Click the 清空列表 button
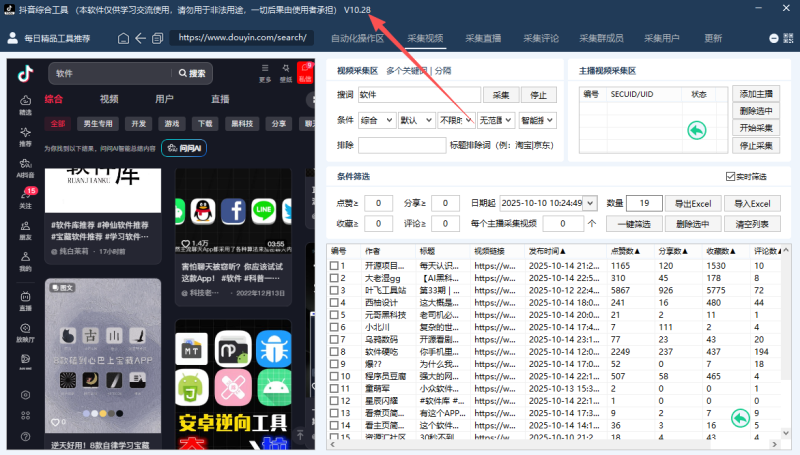 pyautogui.click(x=752, y=223)
